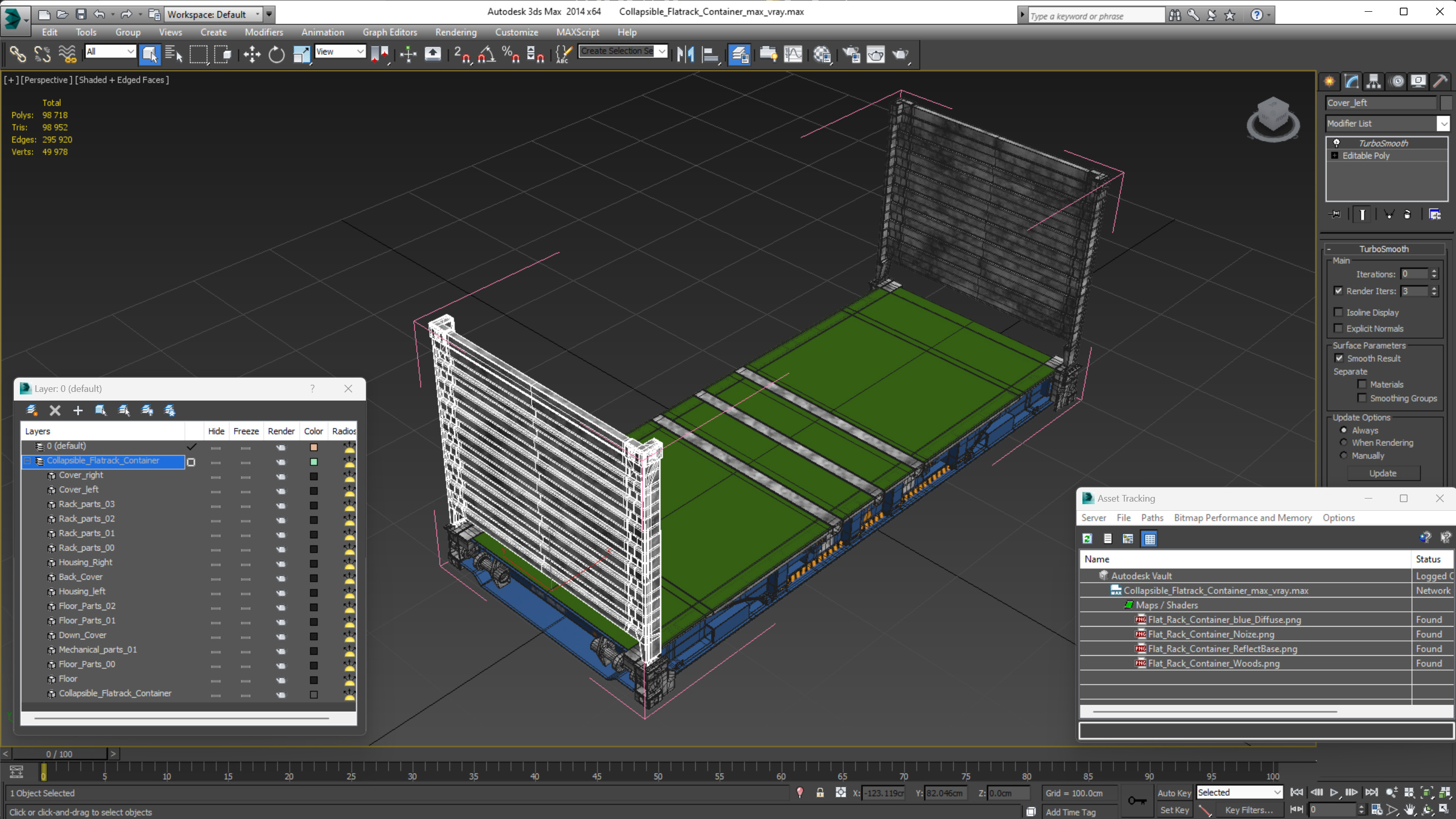
Task: Open the MAXScript menu
Action: [x=577, y=32]
